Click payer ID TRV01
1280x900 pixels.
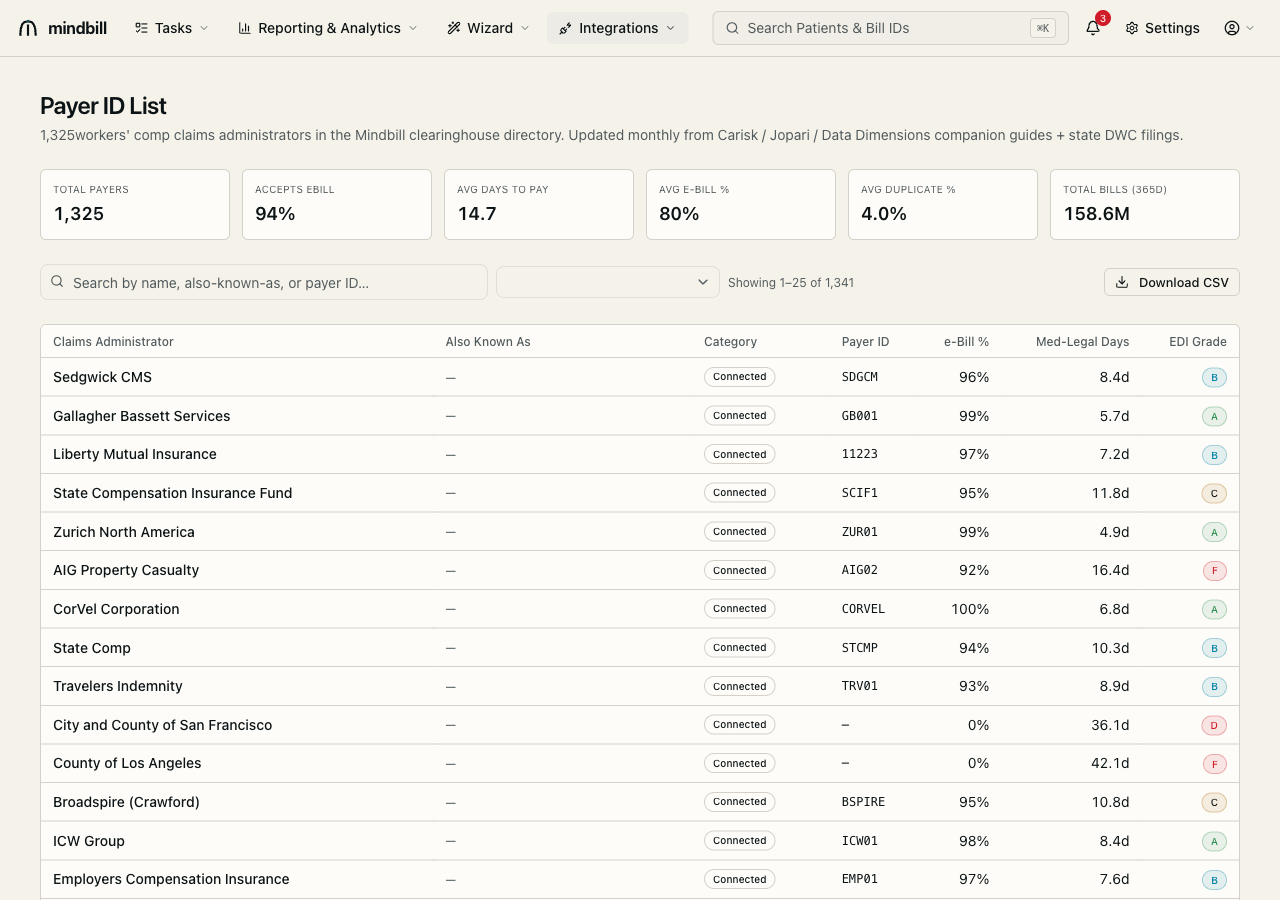(x=860, y=686)
